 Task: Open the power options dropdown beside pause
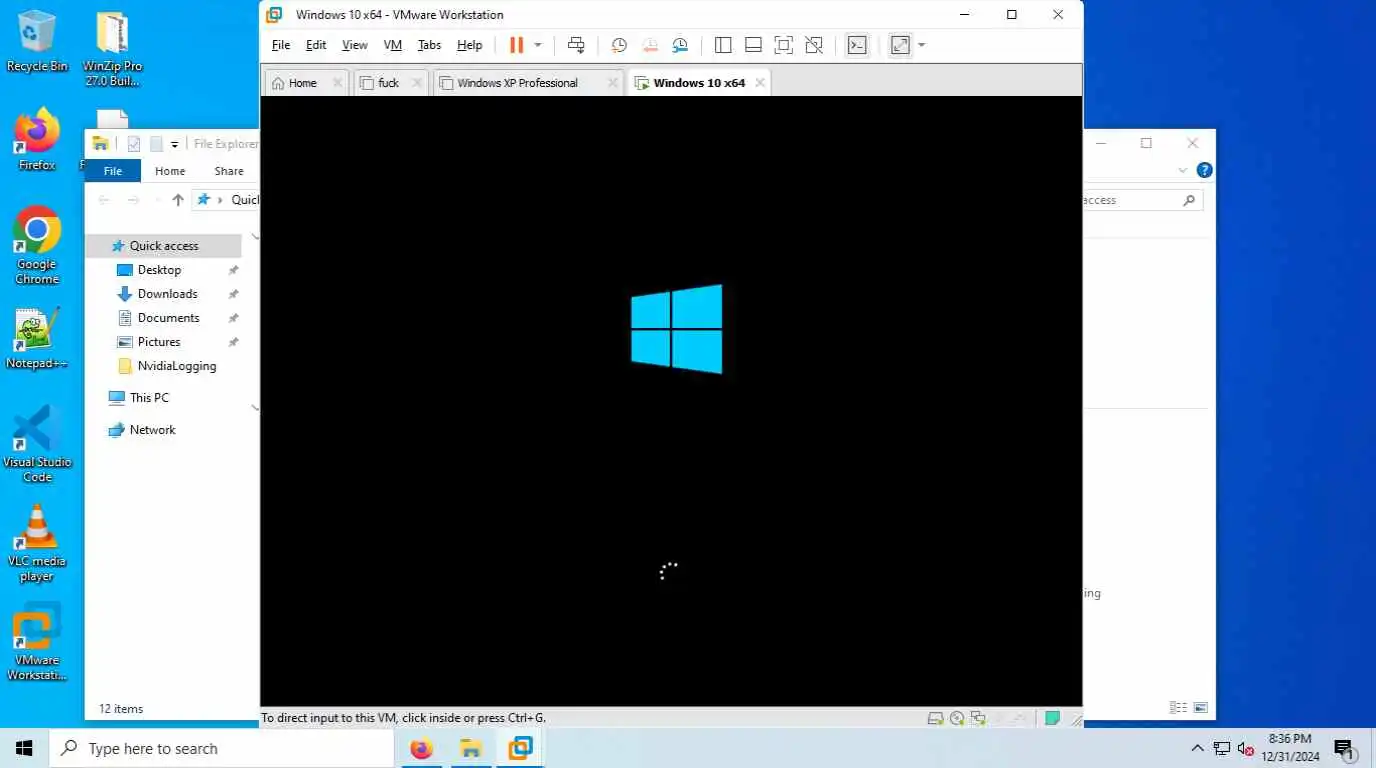point(538,45)
